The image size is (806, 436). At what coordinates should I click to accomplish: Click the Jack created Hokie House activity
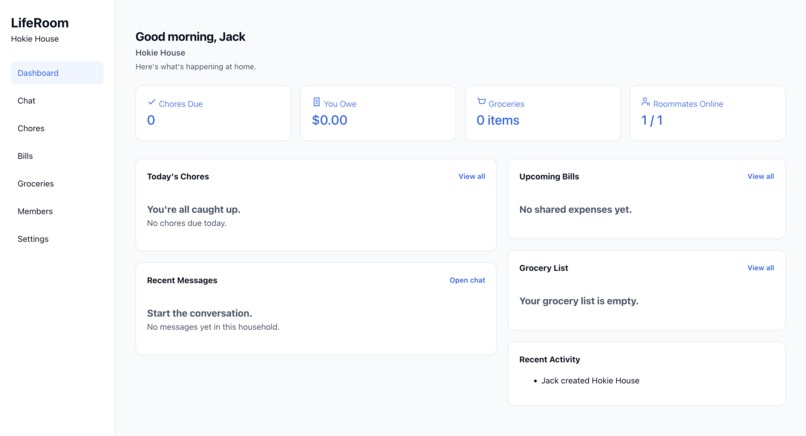click(590, 381)
